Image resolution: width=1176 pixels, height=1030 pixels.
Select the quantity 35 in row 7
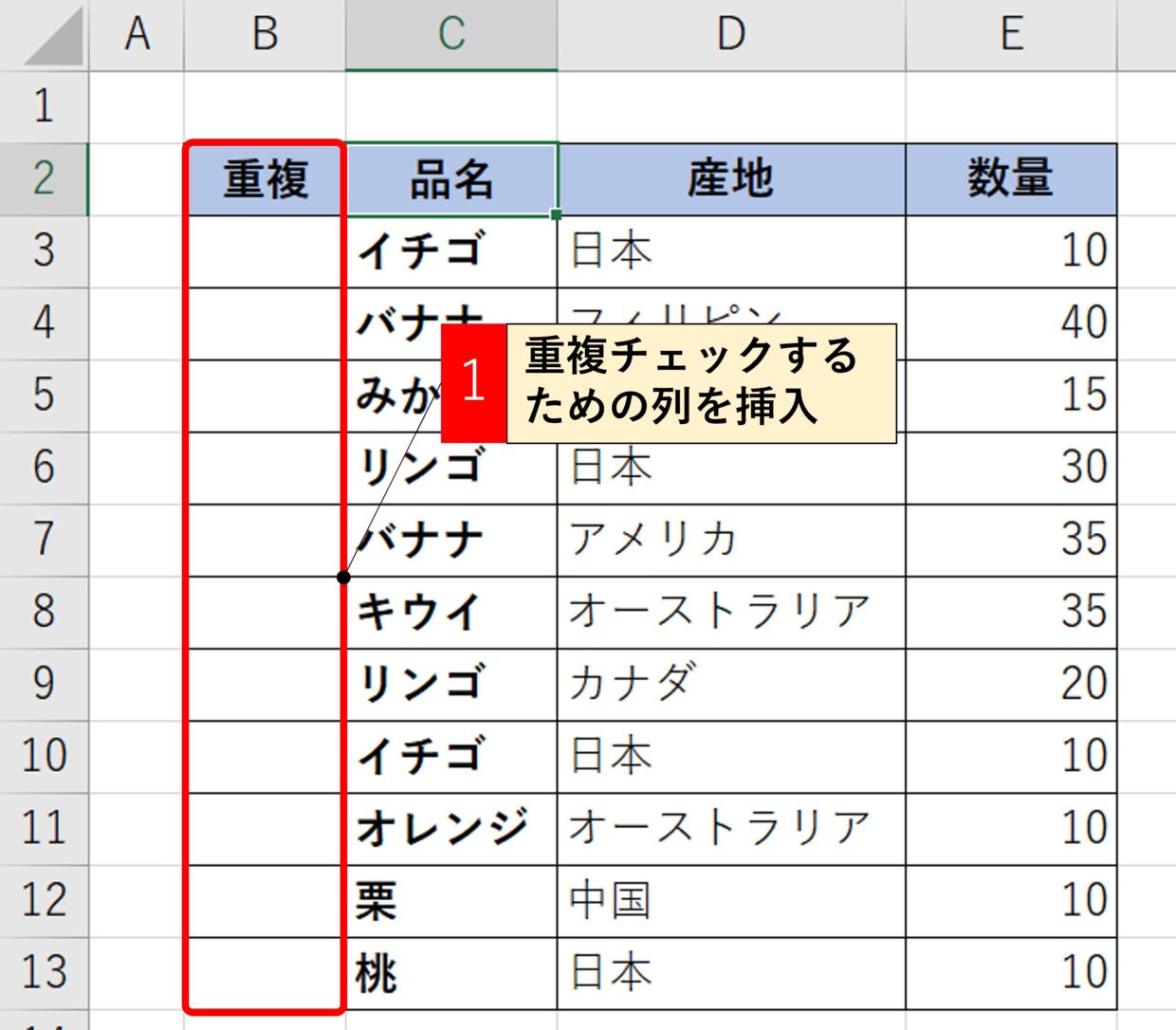(x=1012, y=540)
